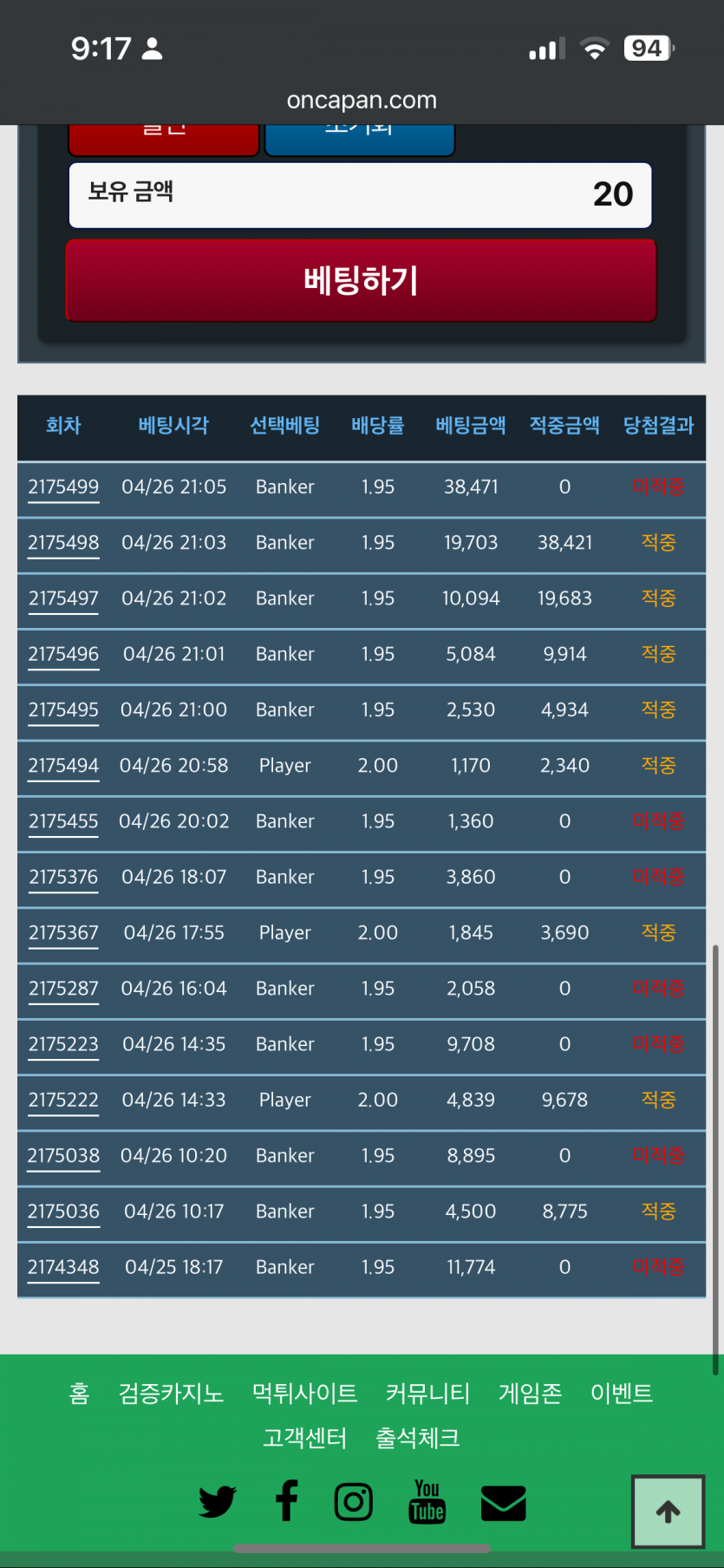Click the email envelope icon
724x1568 pixels.
coord(503,1503)
